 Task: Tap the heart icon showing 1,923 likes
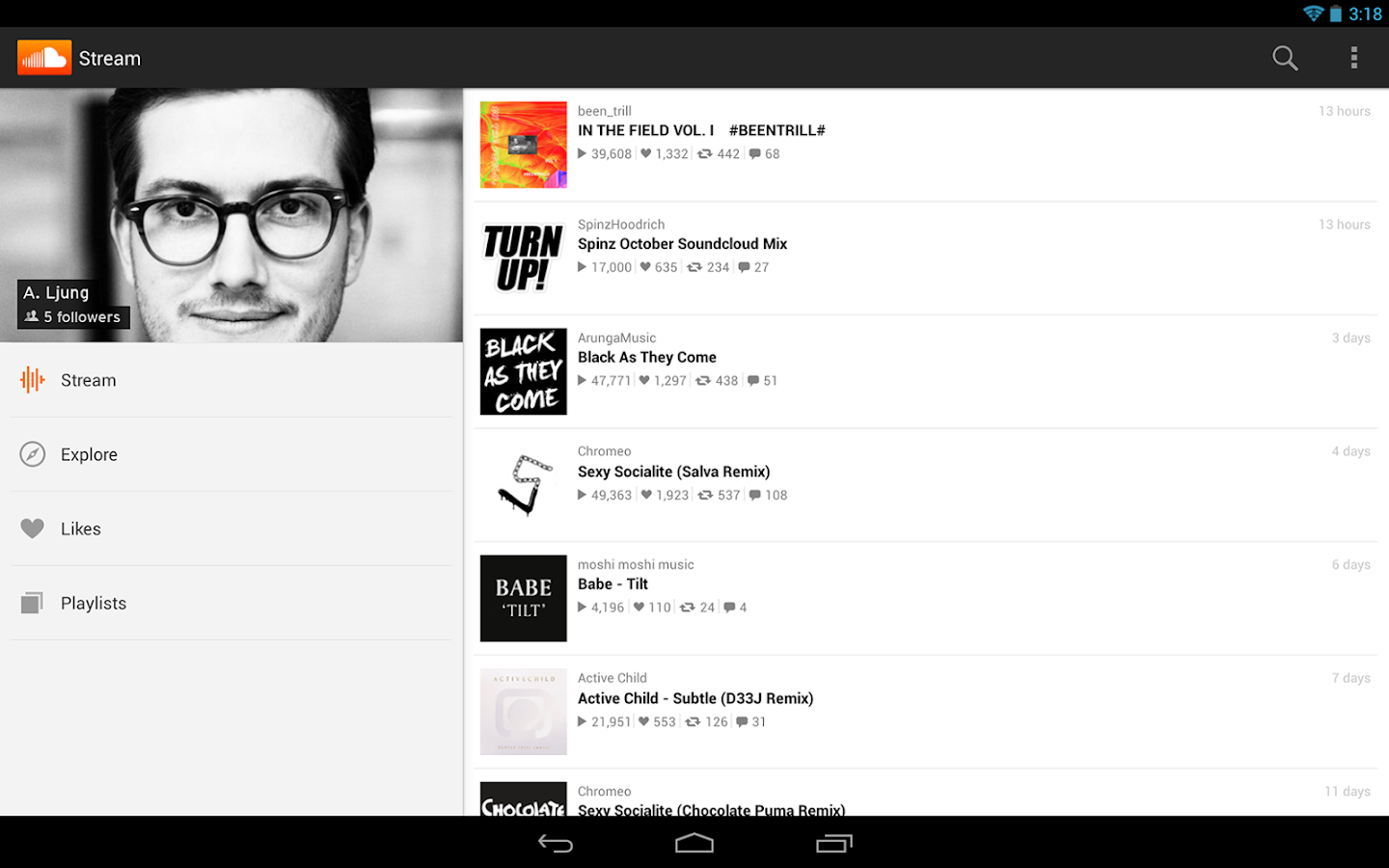(x=647, y=495)
